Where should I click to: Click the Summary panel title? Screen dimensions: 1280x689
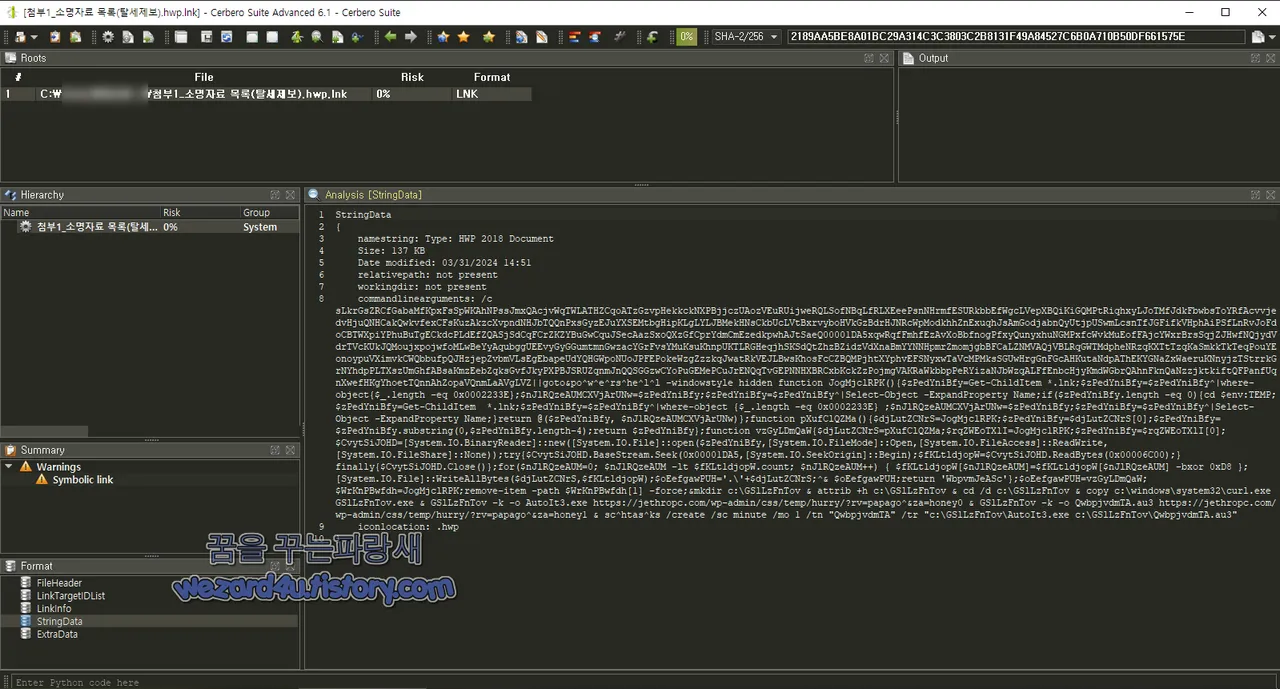coord(42,450)
